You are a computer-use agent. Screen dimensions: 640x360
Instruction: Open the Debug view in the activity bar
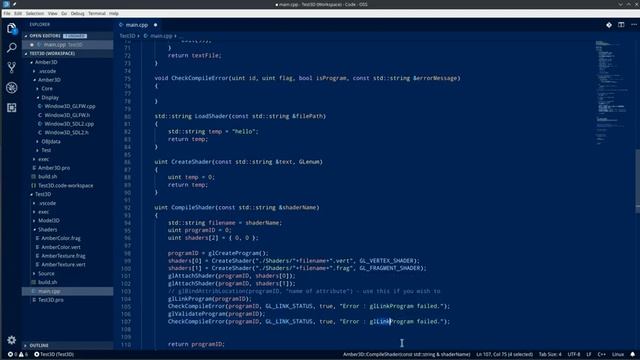pos(11,87)
